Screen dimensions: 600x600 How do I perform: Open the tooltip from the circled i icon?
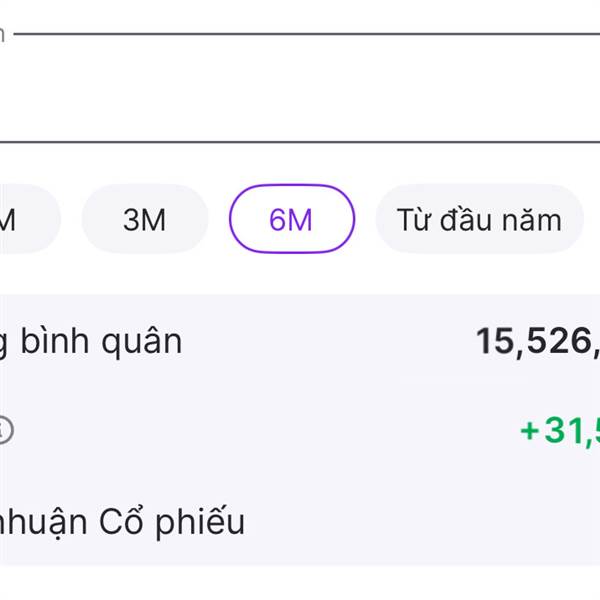coord(5,431)
